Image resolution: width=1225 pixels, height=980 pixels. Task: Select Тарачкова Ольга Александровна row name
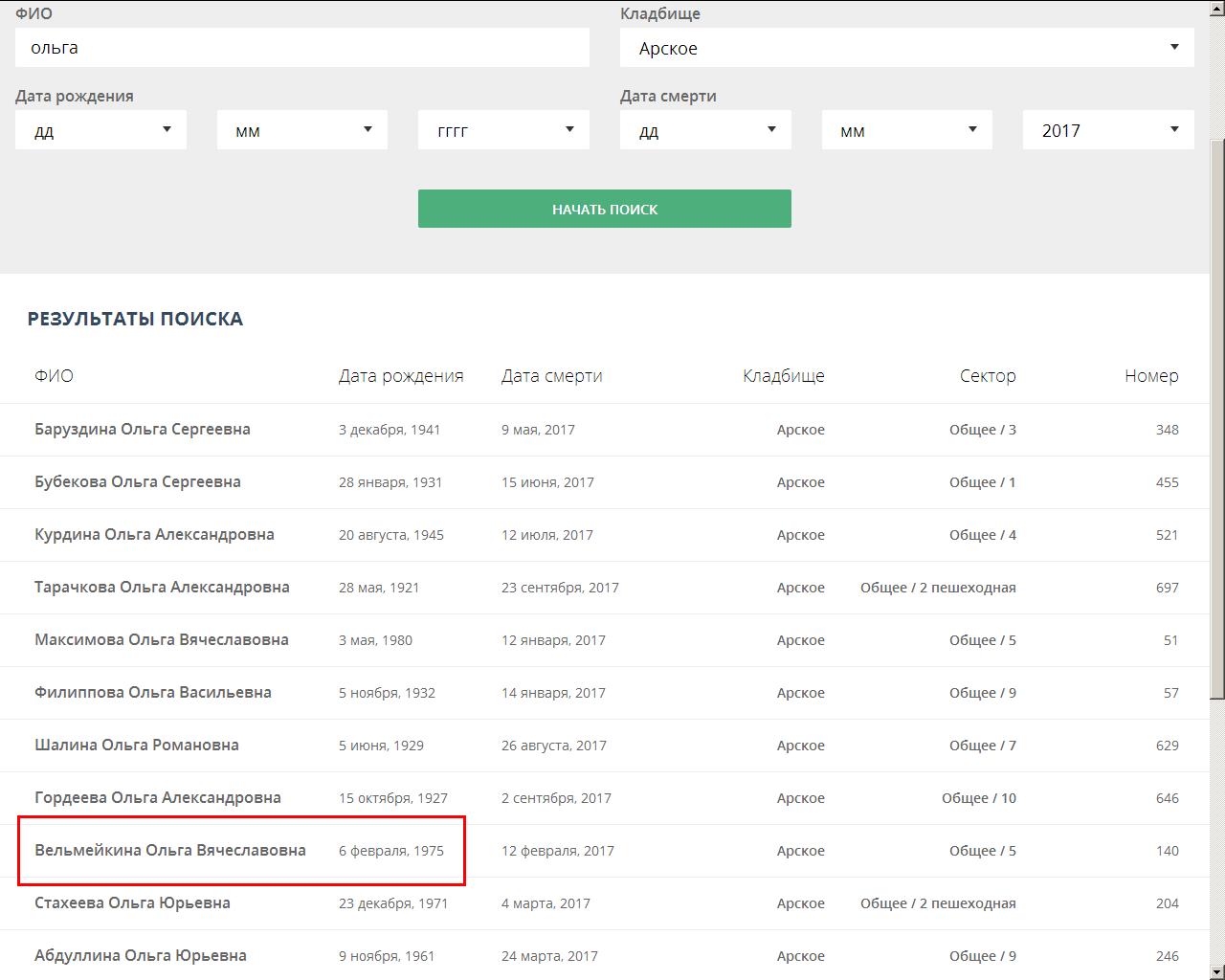point(162,588)
